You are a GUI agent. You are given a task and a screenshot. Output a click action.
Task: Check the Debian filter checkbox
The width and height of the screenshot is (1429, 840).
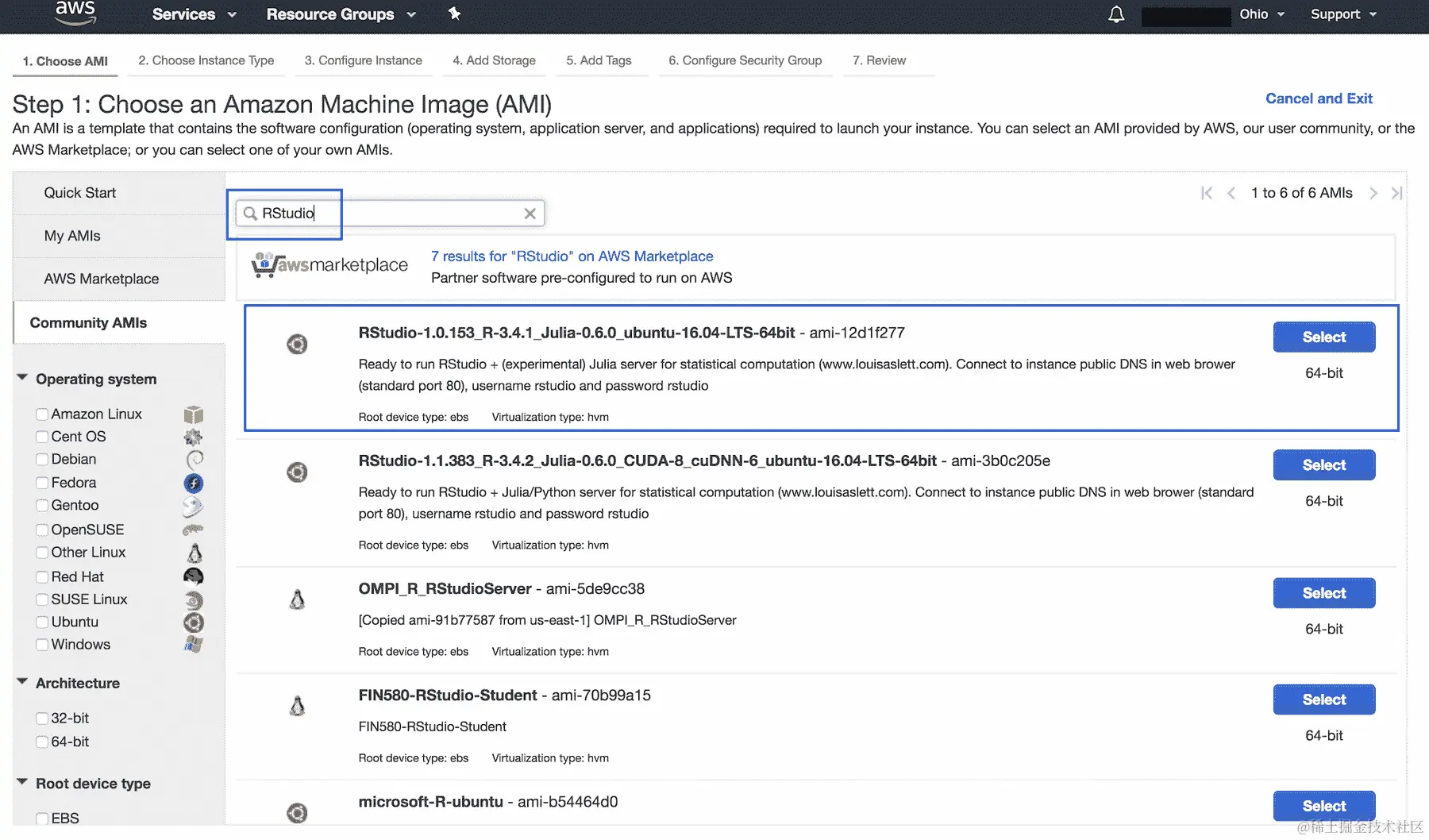point(42,460)
